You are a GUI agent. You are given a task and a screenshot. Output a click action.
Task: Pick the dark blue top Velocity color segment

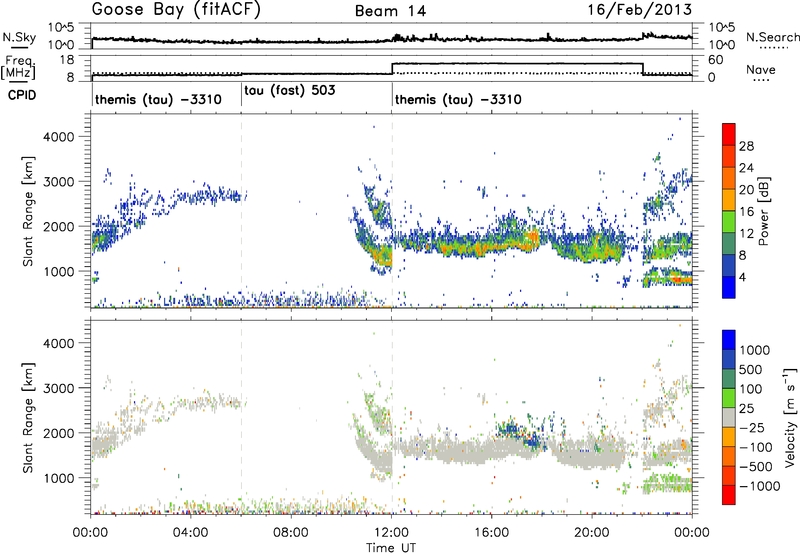(x=729, y=340)
